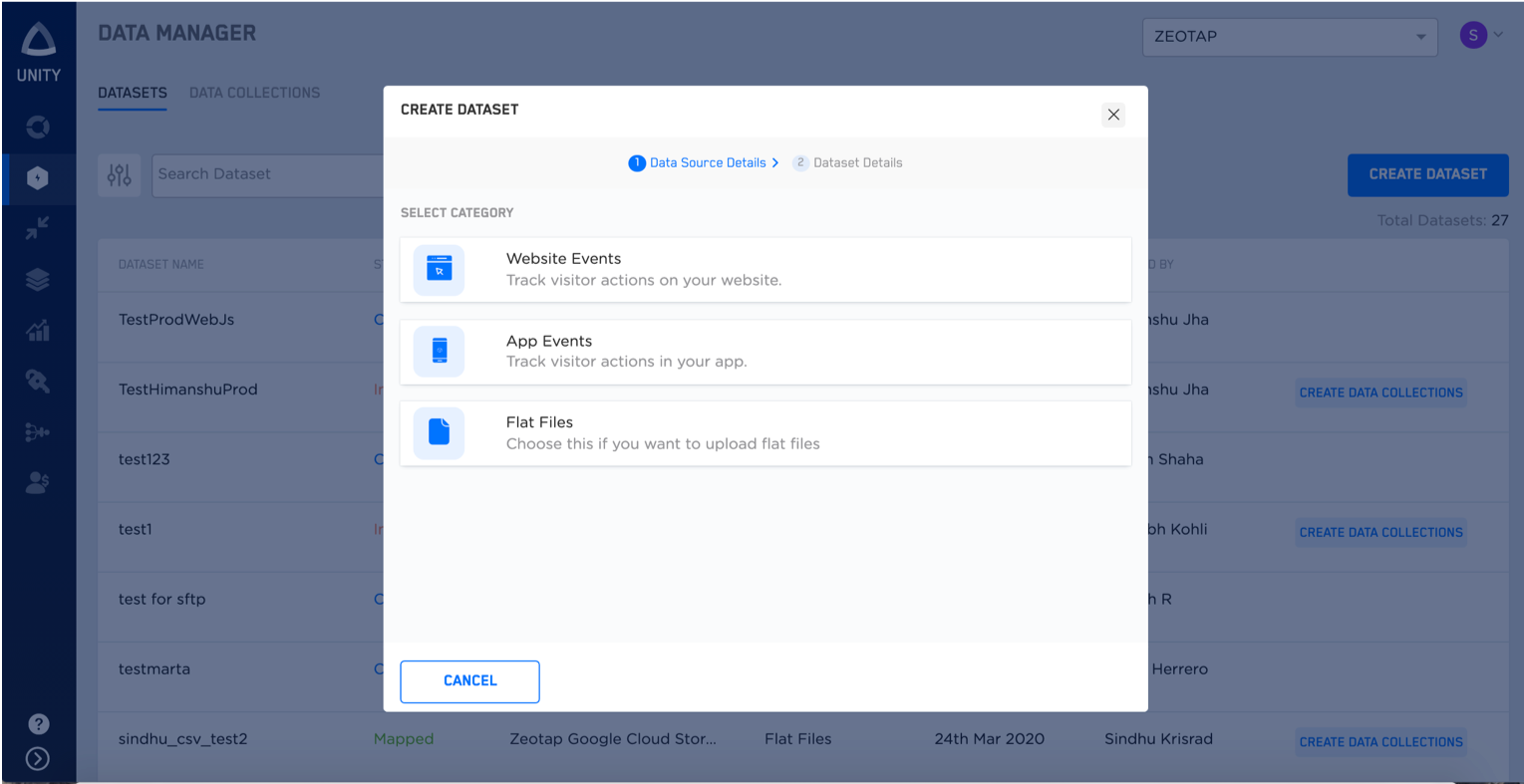Viewport: 1524px width, 784px height.
Task: Click the "test for sftp" dataset name
Action: pyautogui.click(x=162, y=599)
